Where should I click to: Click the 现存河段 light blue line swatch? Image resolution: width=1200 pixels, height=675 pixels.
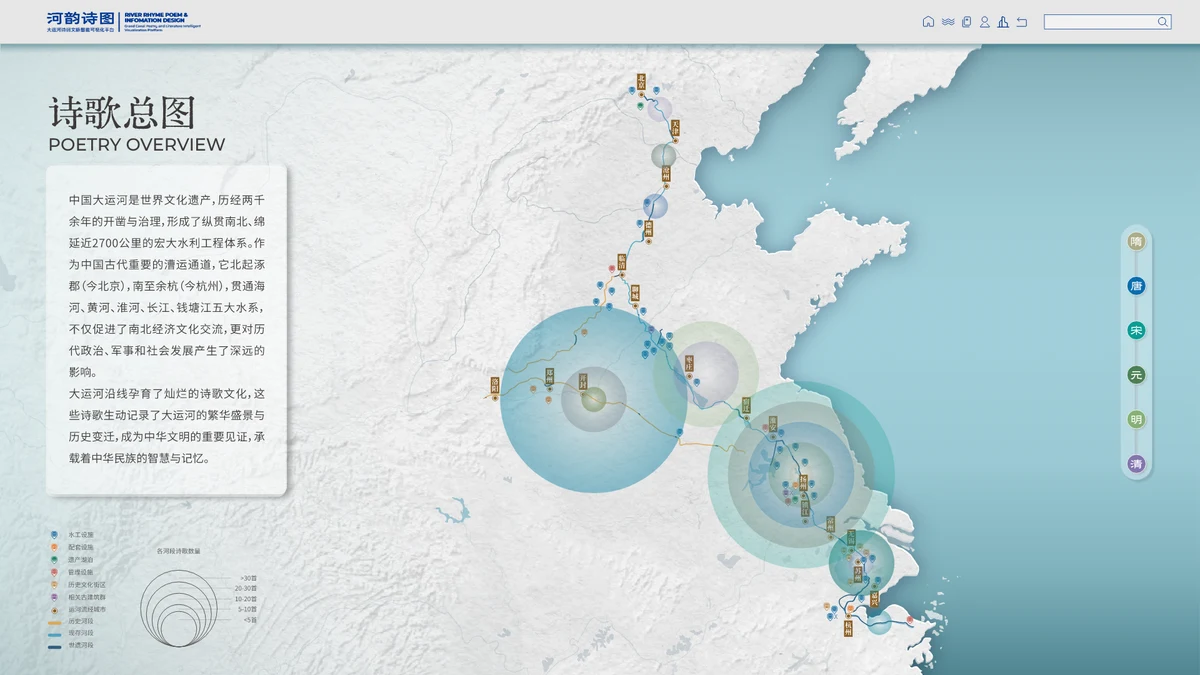pos(54,633)
